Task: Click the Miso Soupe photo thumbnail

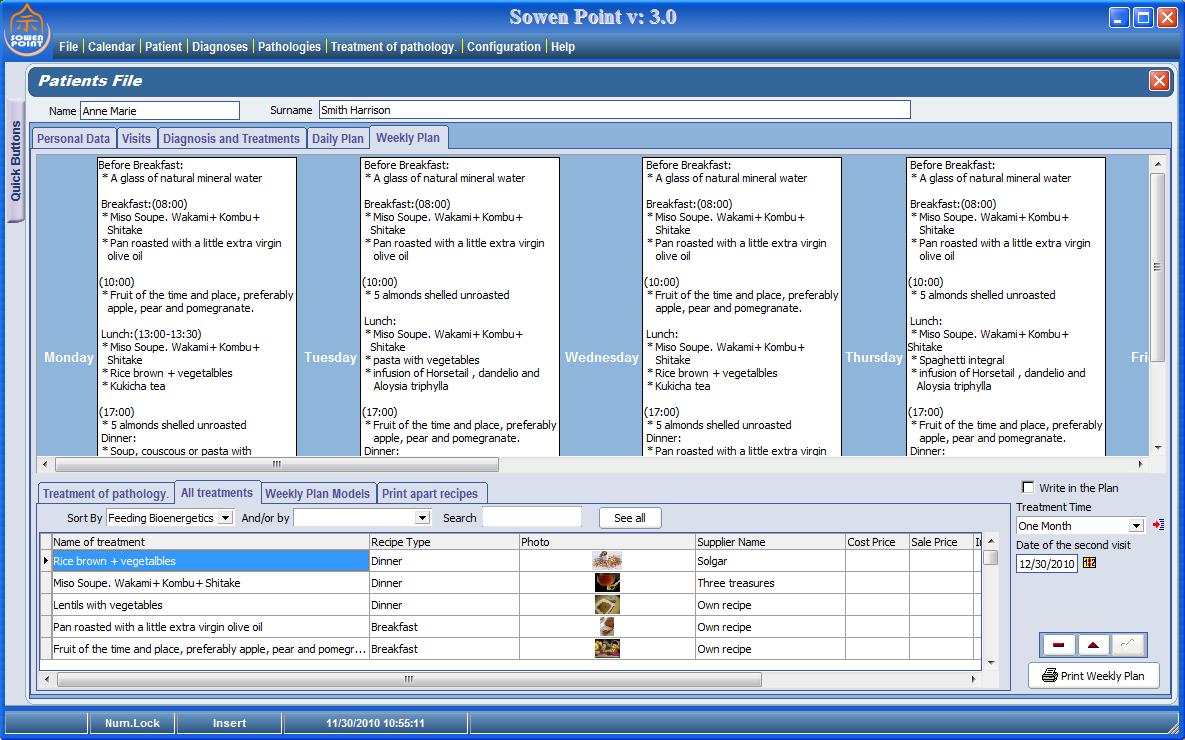Action: point(606,583)
